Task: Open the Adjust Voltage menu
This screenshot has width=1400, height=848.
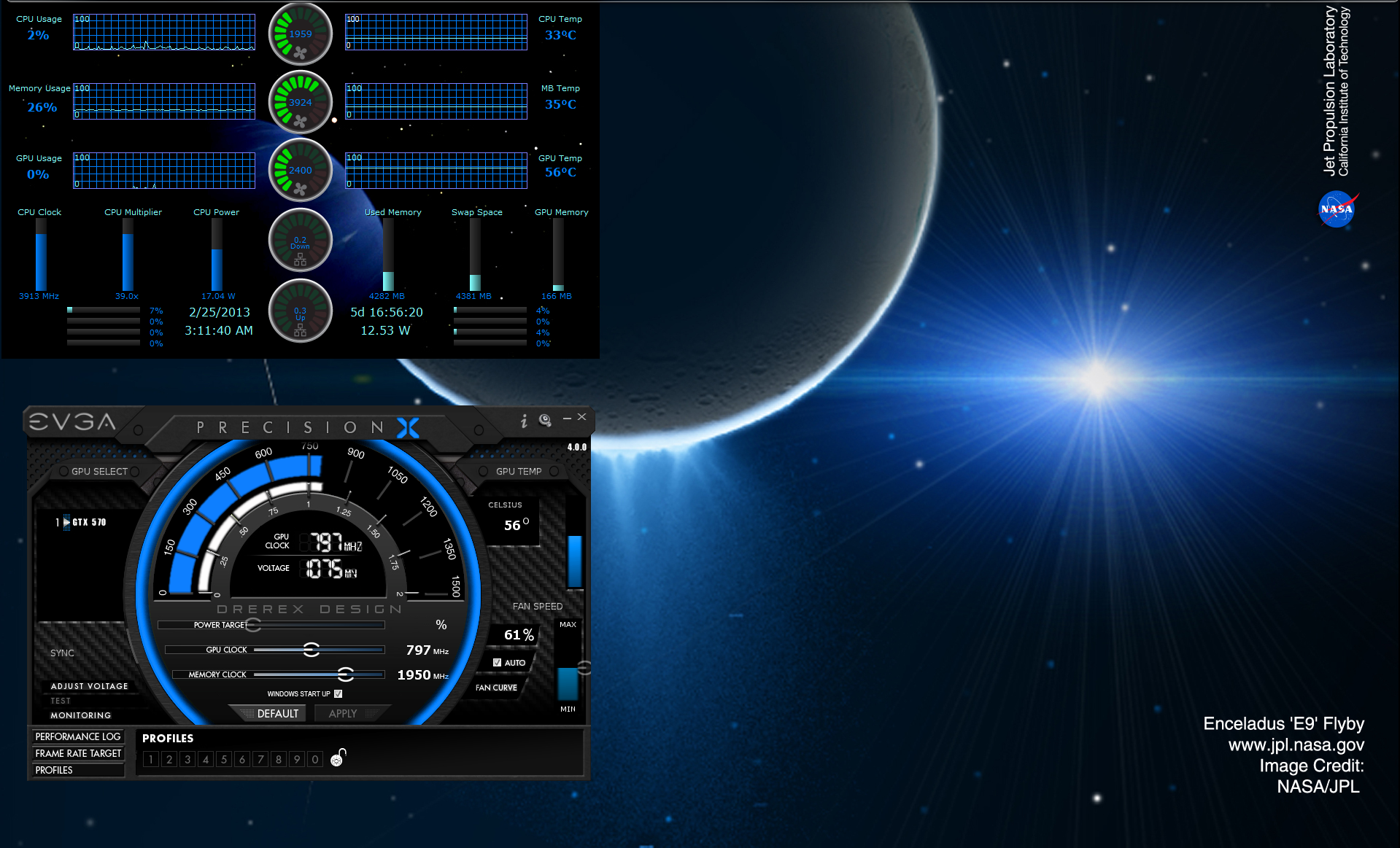Action: point(89,686)
